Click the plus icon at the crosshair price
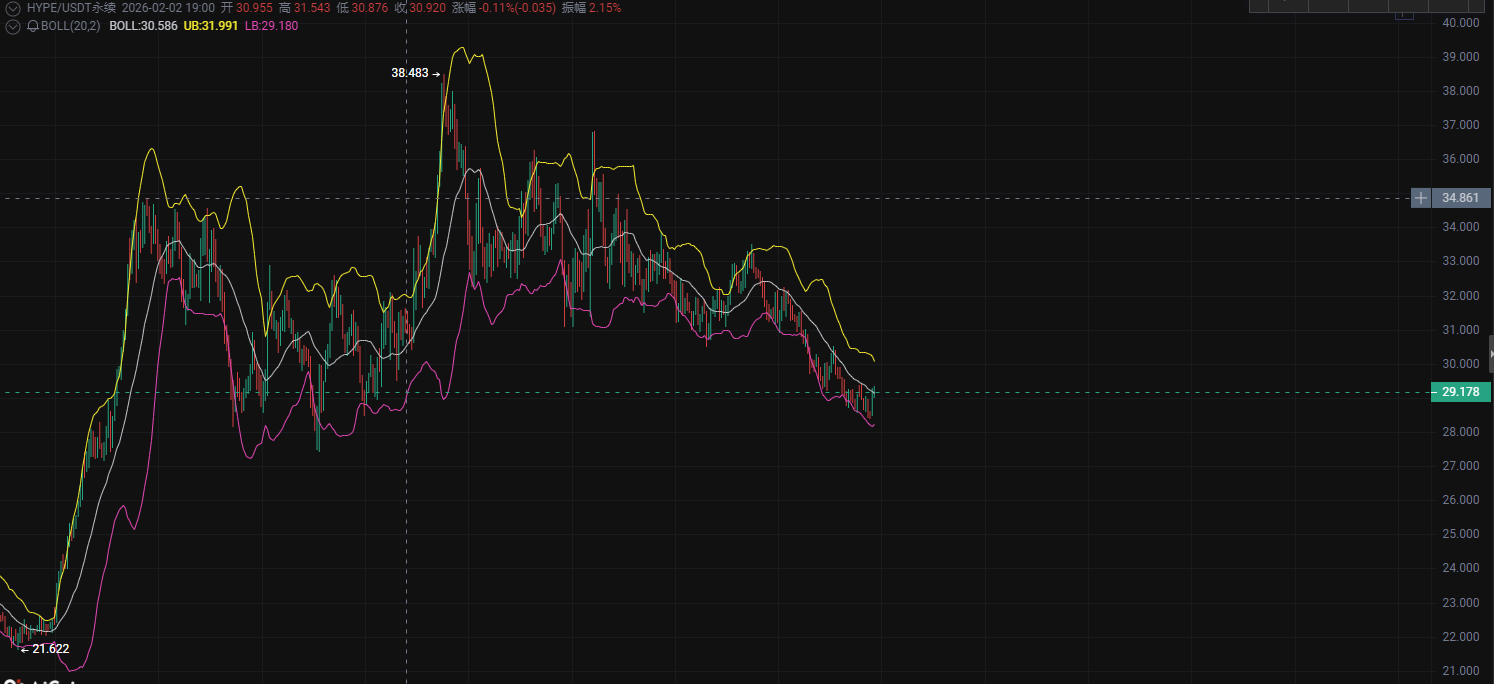 point(1421,198)
